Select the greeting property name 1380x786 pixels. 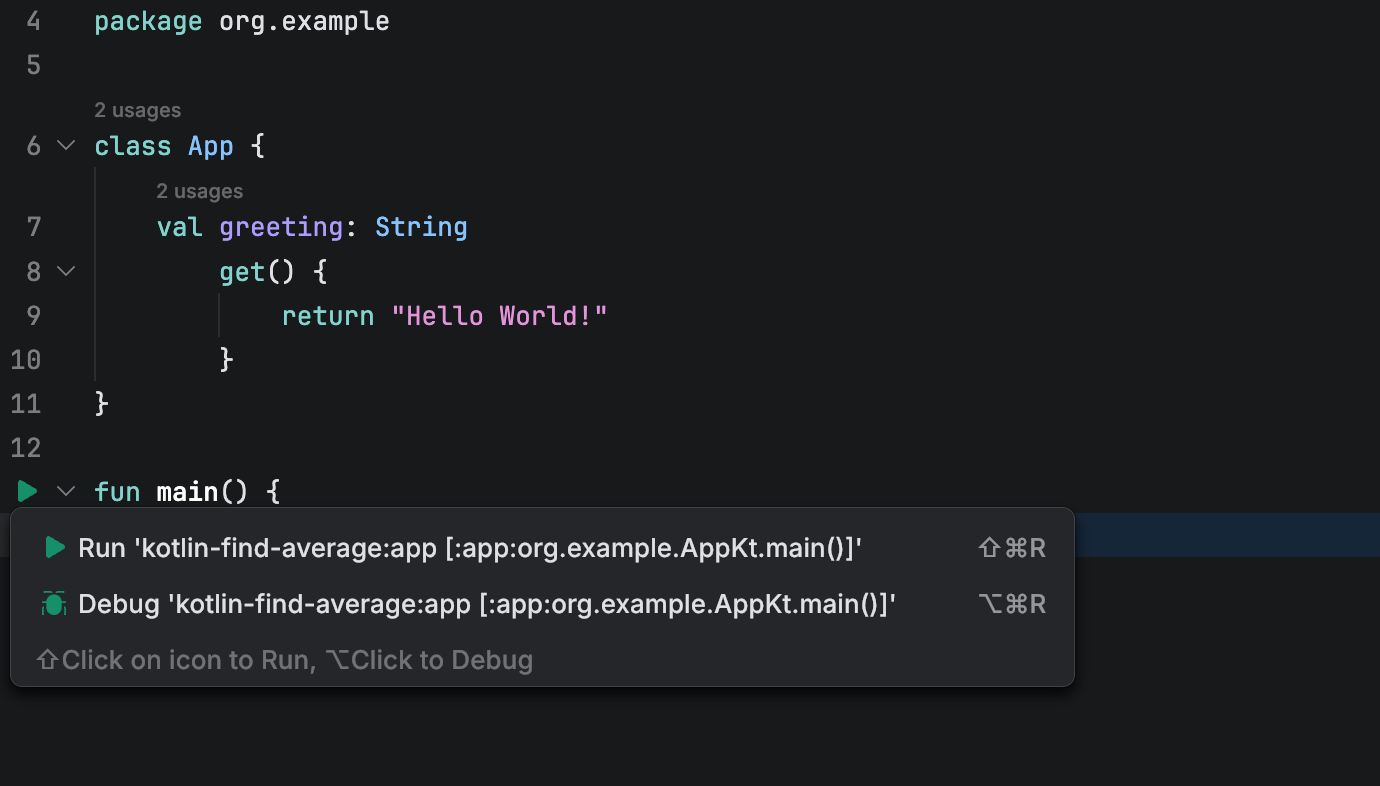click(281, 226)
